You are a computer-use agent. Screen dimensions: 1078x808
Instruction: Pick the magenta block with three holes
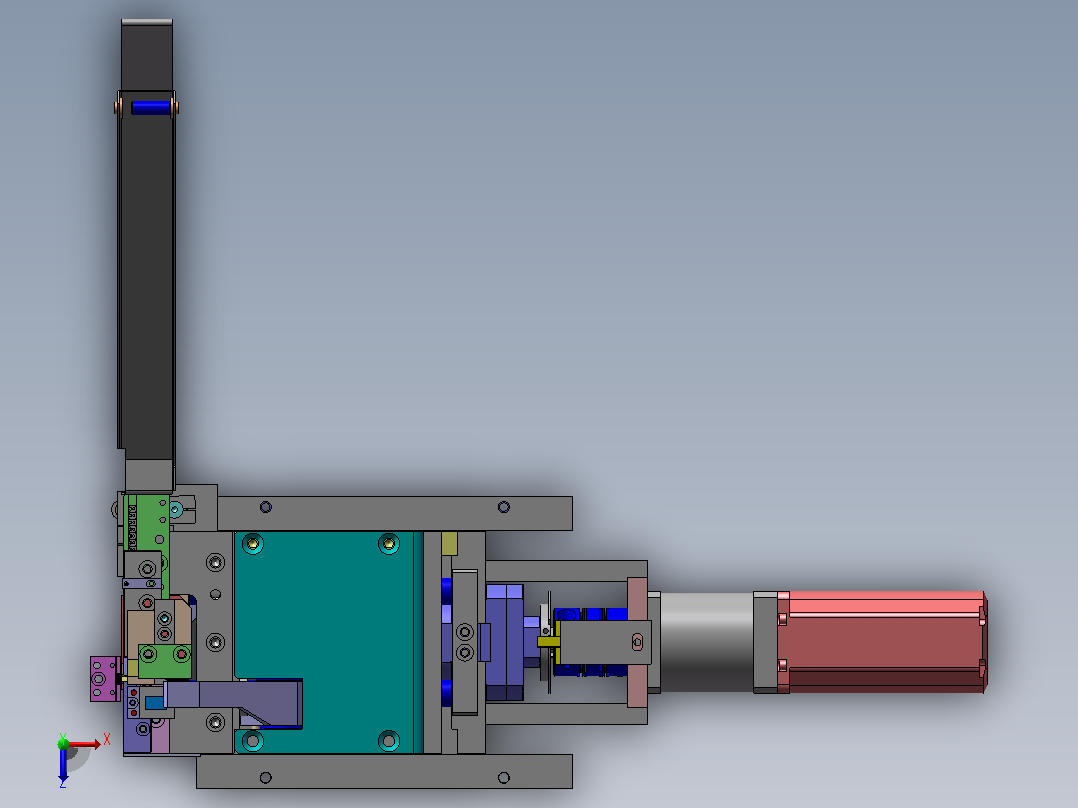coord(104,679)
